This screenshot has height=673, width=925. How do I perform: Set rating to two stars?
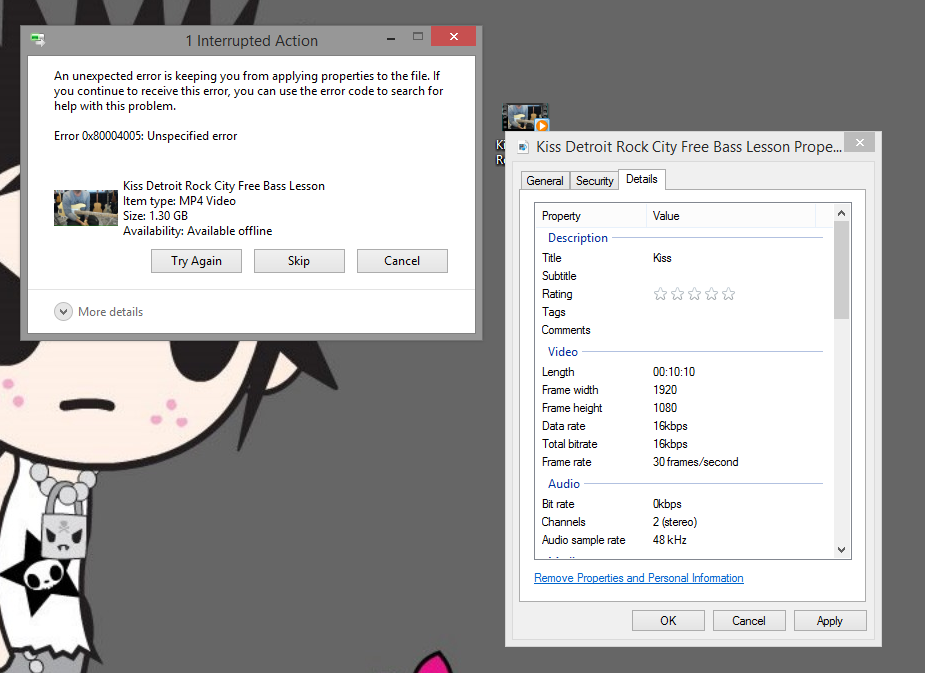click(x=677, y=294)
